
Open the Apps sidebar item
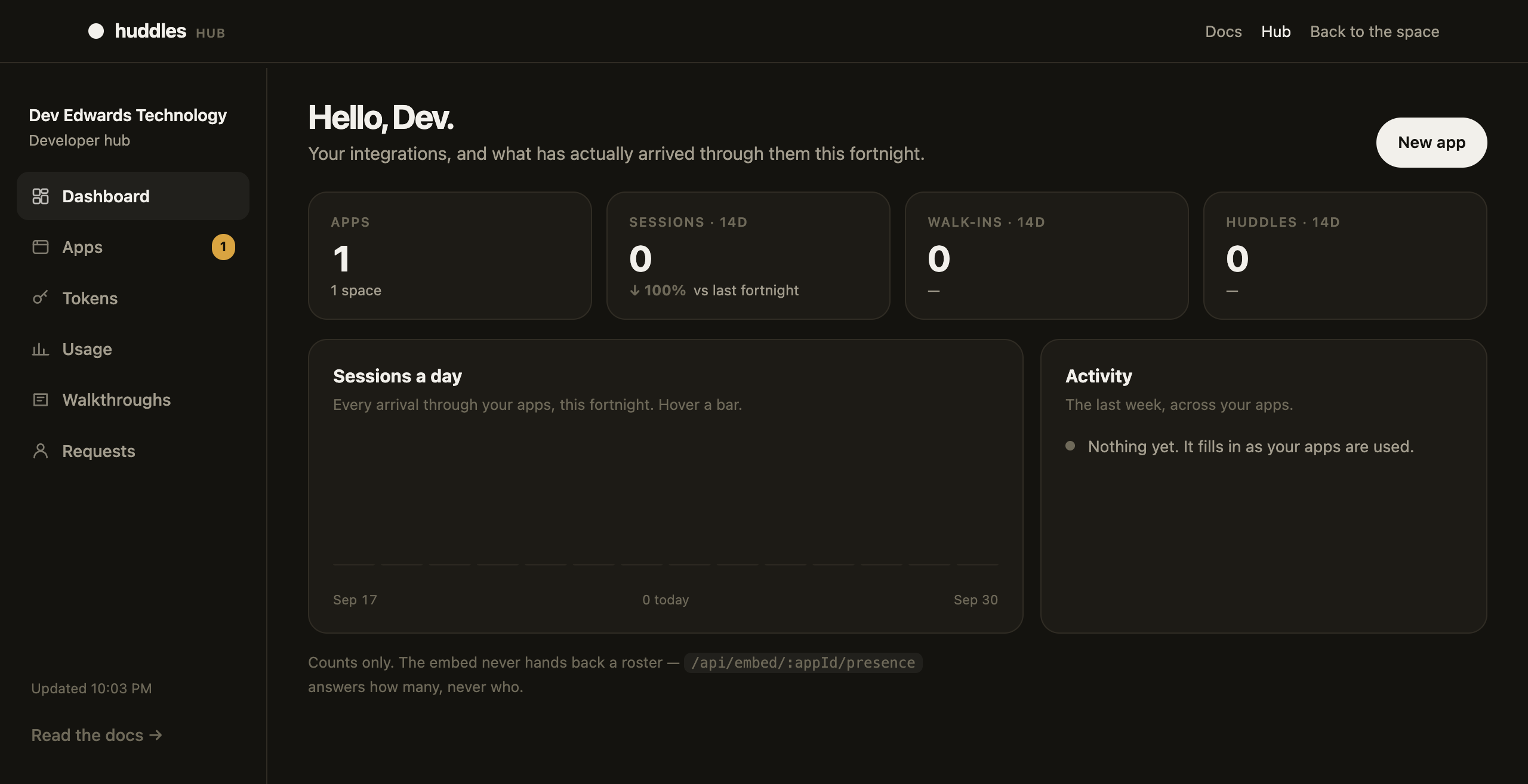tap(133, 247)
